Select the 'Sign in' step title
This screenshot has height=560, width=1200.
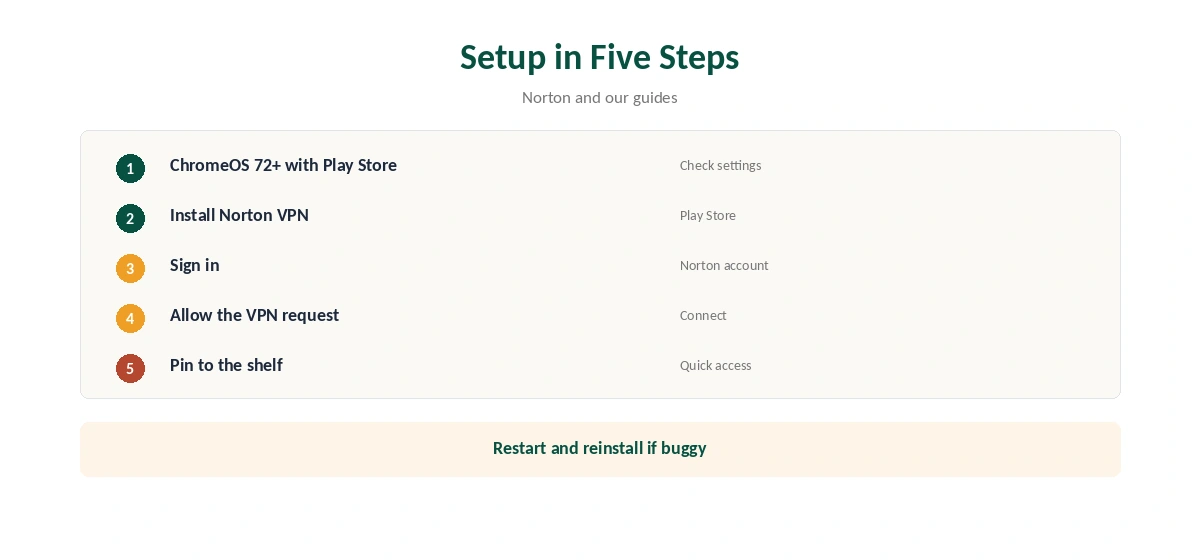pyautogui.click(x=194, y=265)
